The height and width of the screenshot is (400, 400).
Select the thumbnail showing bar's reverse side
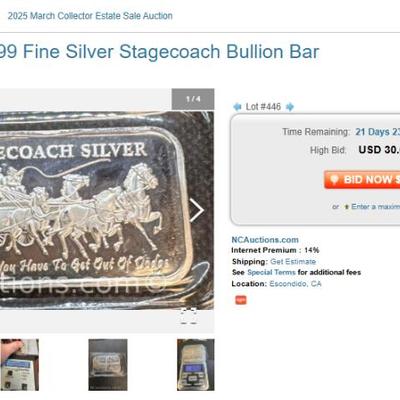point(108,365)
